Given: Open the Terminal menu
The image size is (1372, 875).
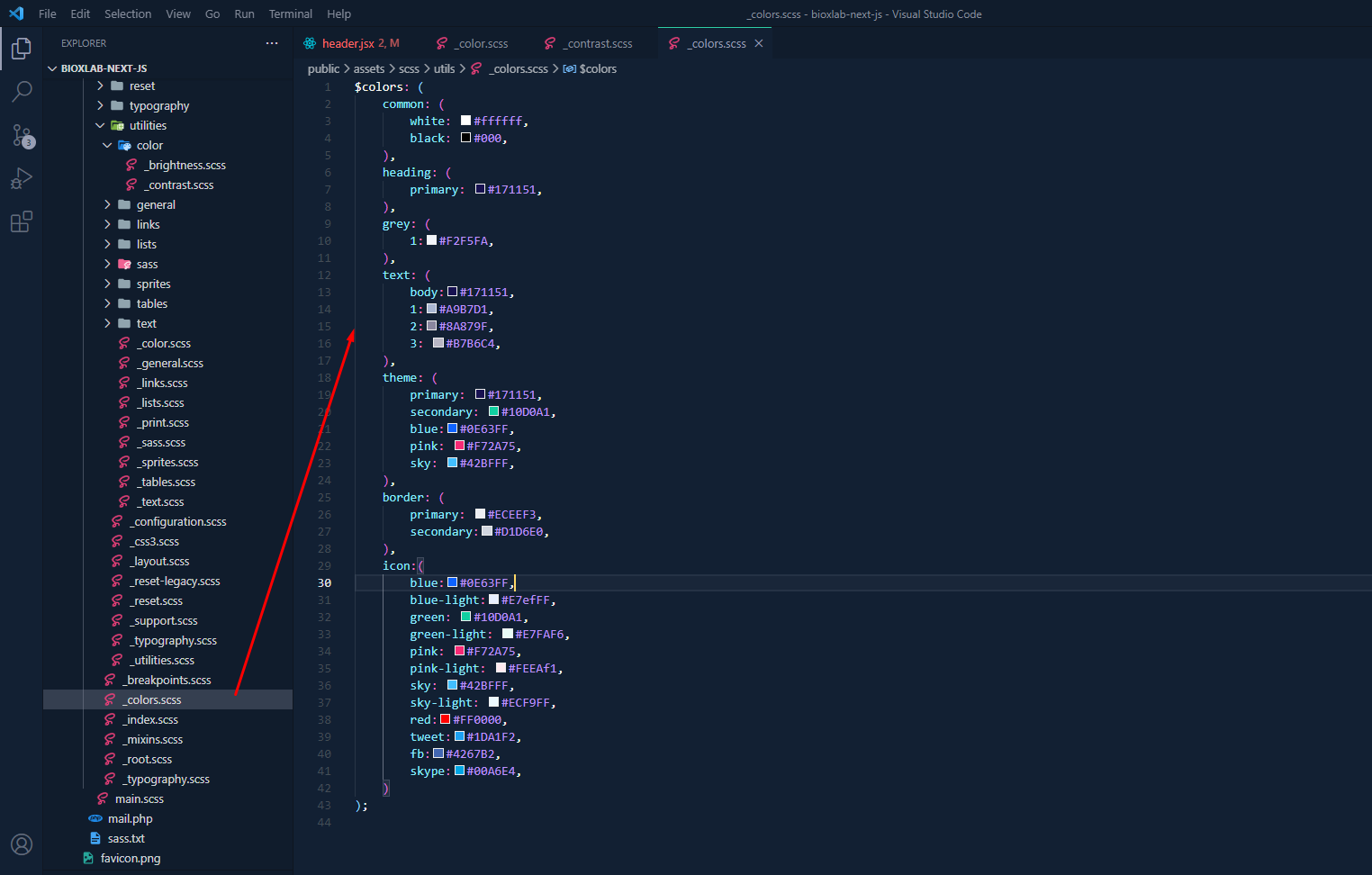Looking at the screenshot, I should pyautogui.click(x=290, y=14).
